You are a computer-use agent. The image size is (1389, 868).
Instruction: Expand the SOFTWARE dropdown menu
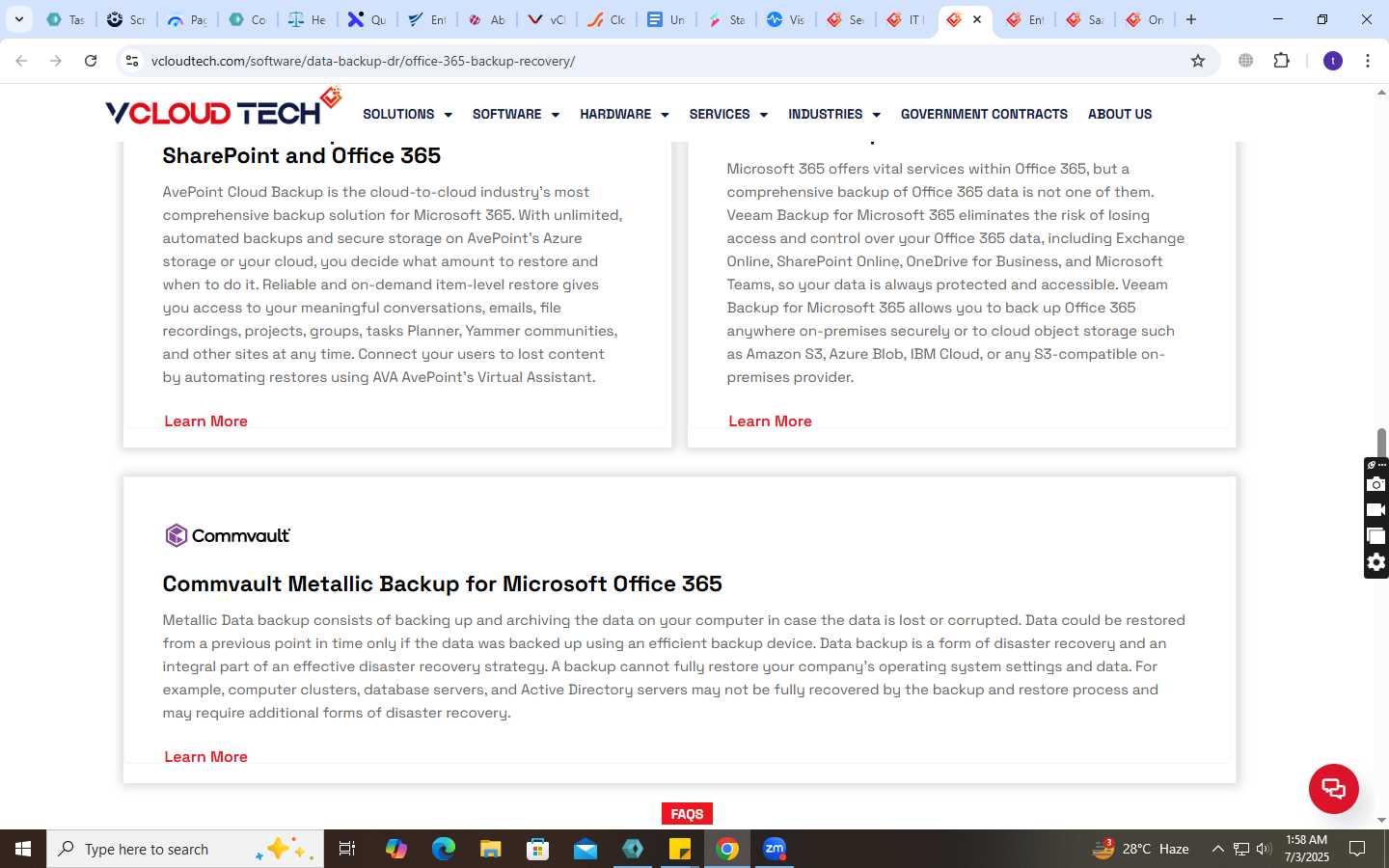[516, 114]
